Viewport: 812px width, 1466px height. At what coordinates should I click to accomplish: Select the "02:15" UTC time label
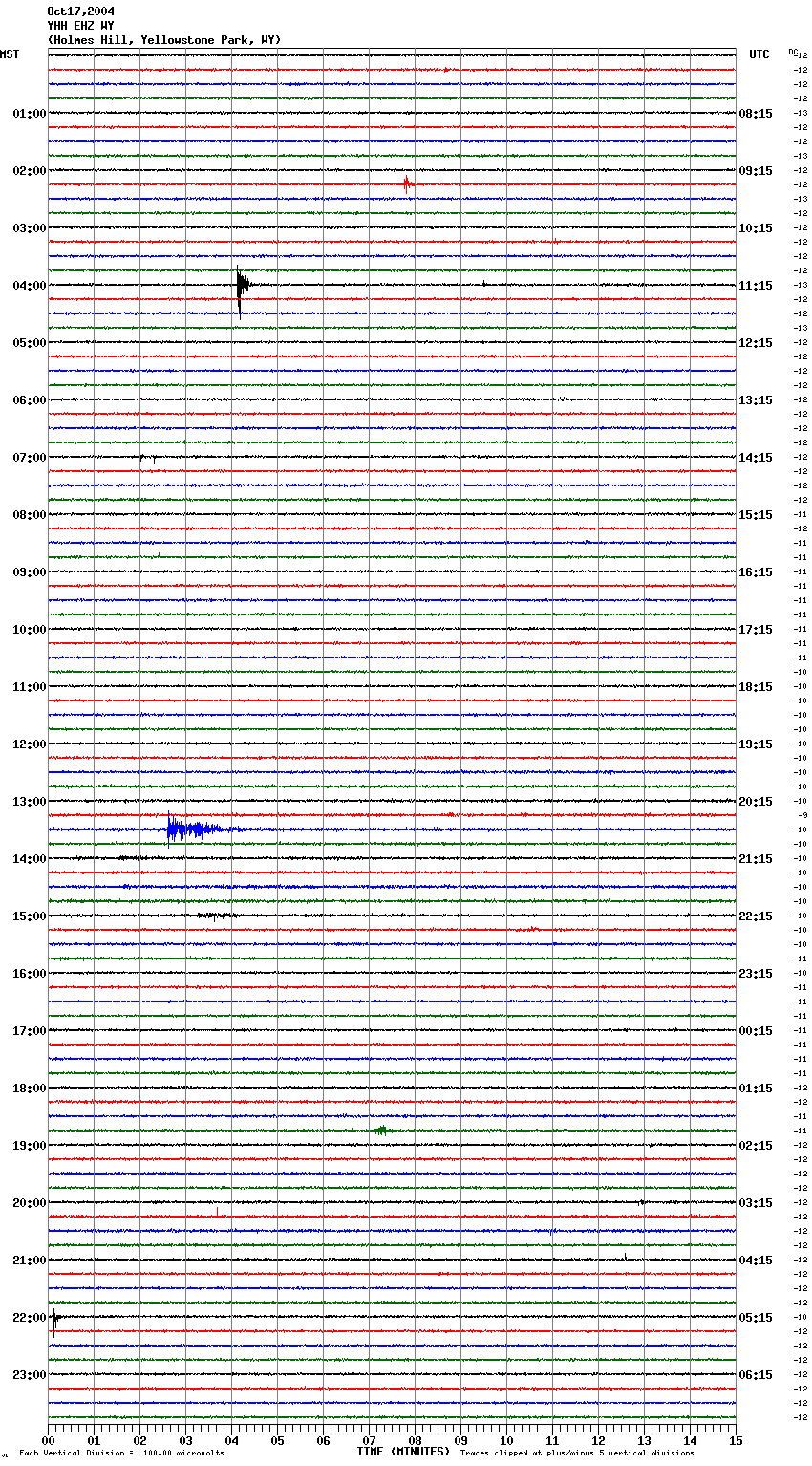coord(756,1146)
